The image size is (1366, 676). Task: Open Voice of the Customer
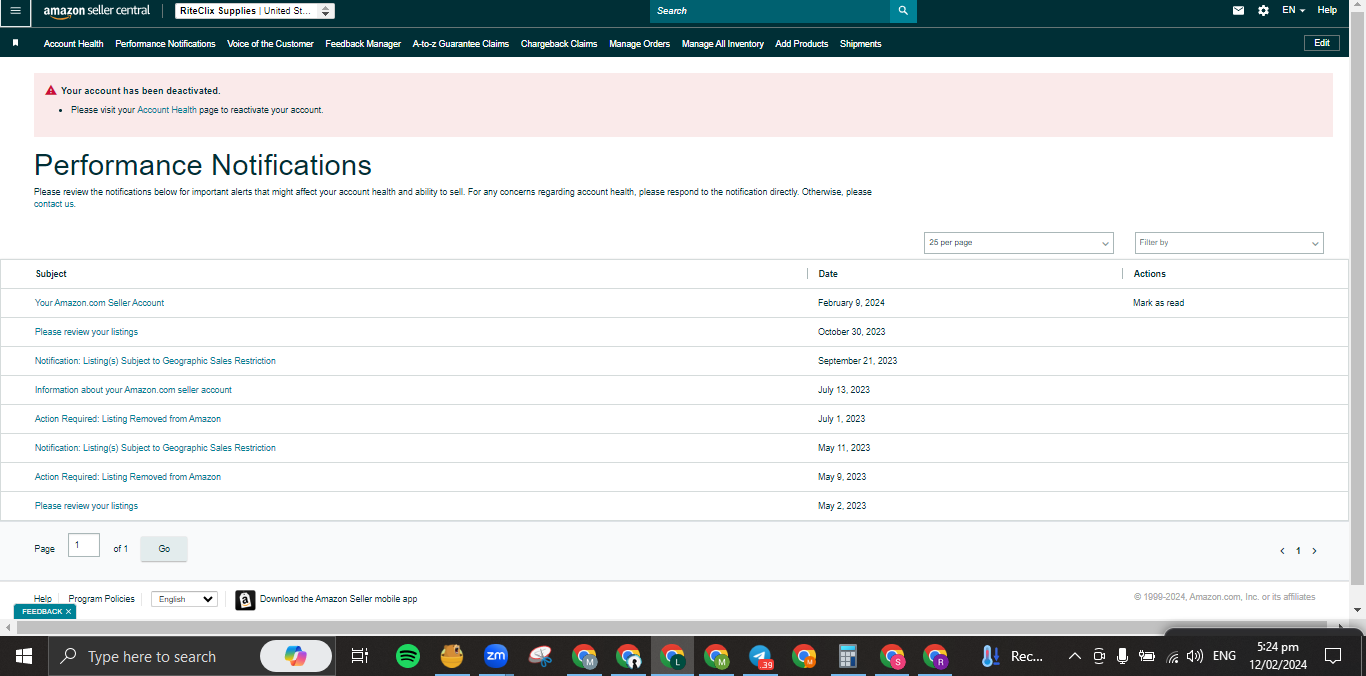(270, 44)
